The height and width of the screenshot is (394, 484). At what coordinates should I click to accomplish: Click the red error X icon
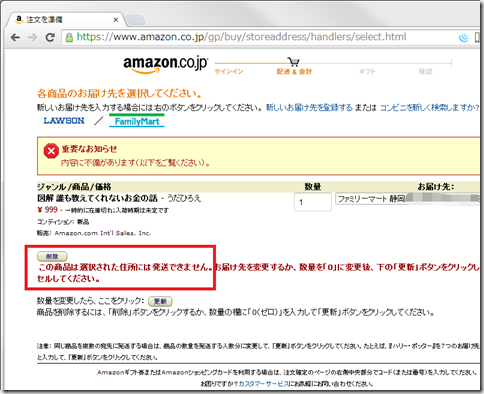pyautogui.click(x=51, y=151)
